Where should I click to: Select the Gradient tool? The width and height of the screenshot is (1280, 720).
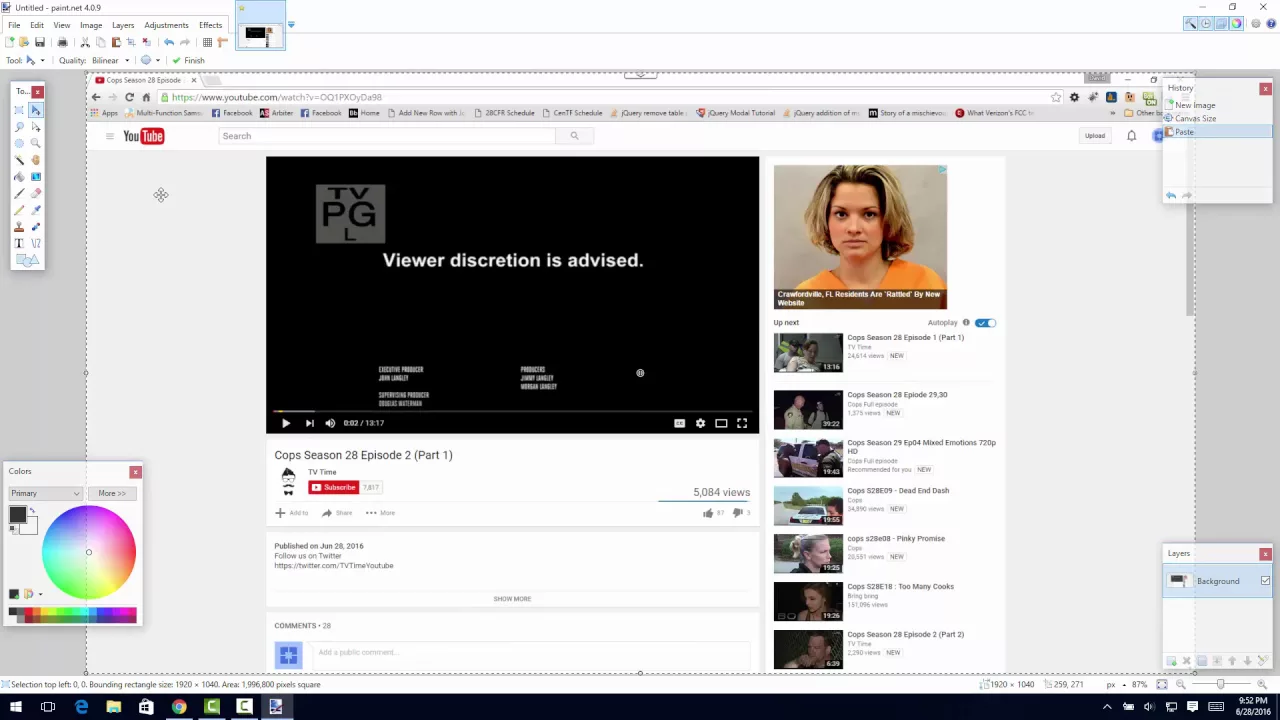click(36, 177)
